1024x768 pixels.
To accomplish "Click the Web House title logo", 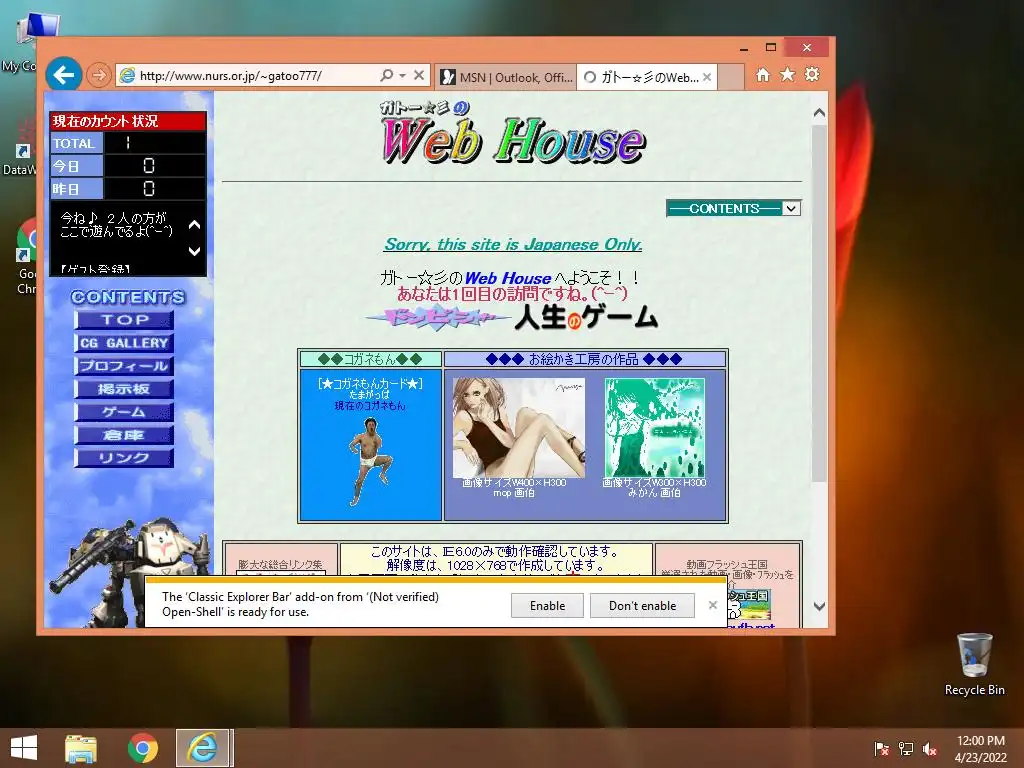I will (513, 133).
